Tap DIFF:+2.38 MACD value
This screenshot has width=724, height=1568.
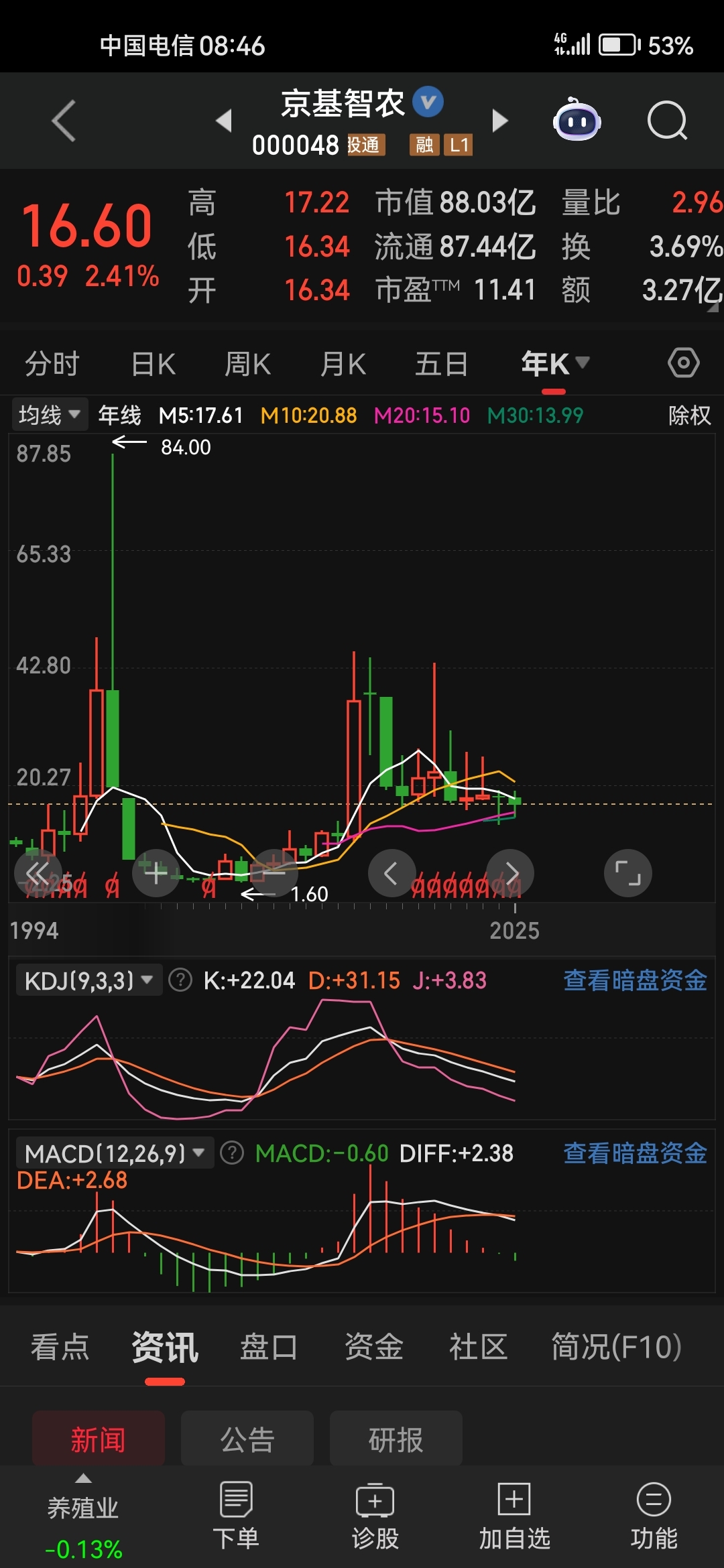point(457,1153)
